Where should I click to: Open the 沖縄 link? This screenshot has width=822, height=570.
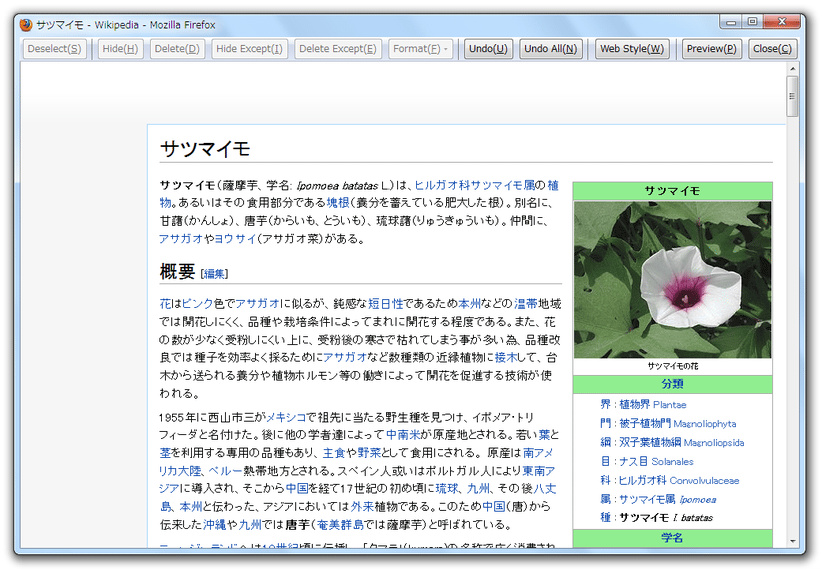214,524
